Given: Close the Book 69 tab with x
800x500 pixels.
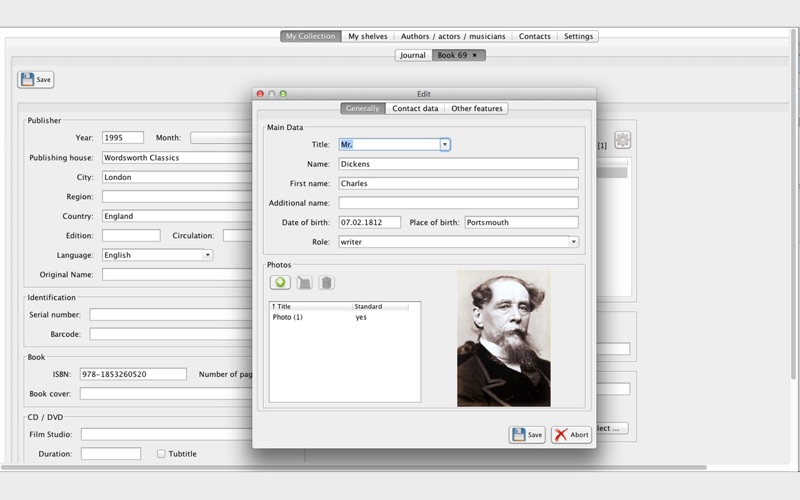Looking at the screenshot, I should tap(474, 55).
